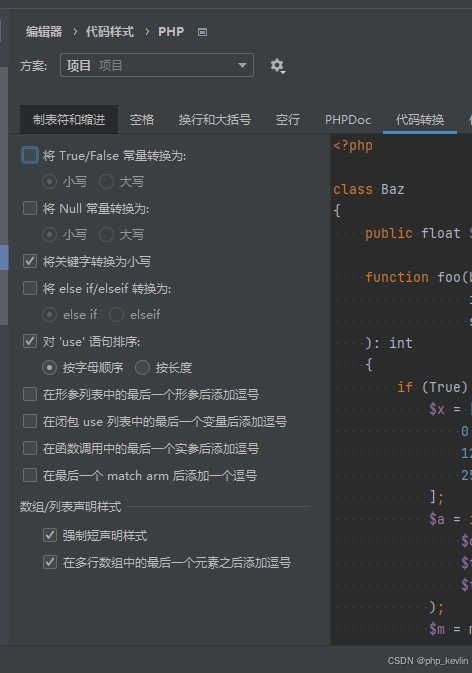Viewport: 472px width, 673px height.
Task: Select 小写 radio under Null constants
Action: (x=49, y=234)
